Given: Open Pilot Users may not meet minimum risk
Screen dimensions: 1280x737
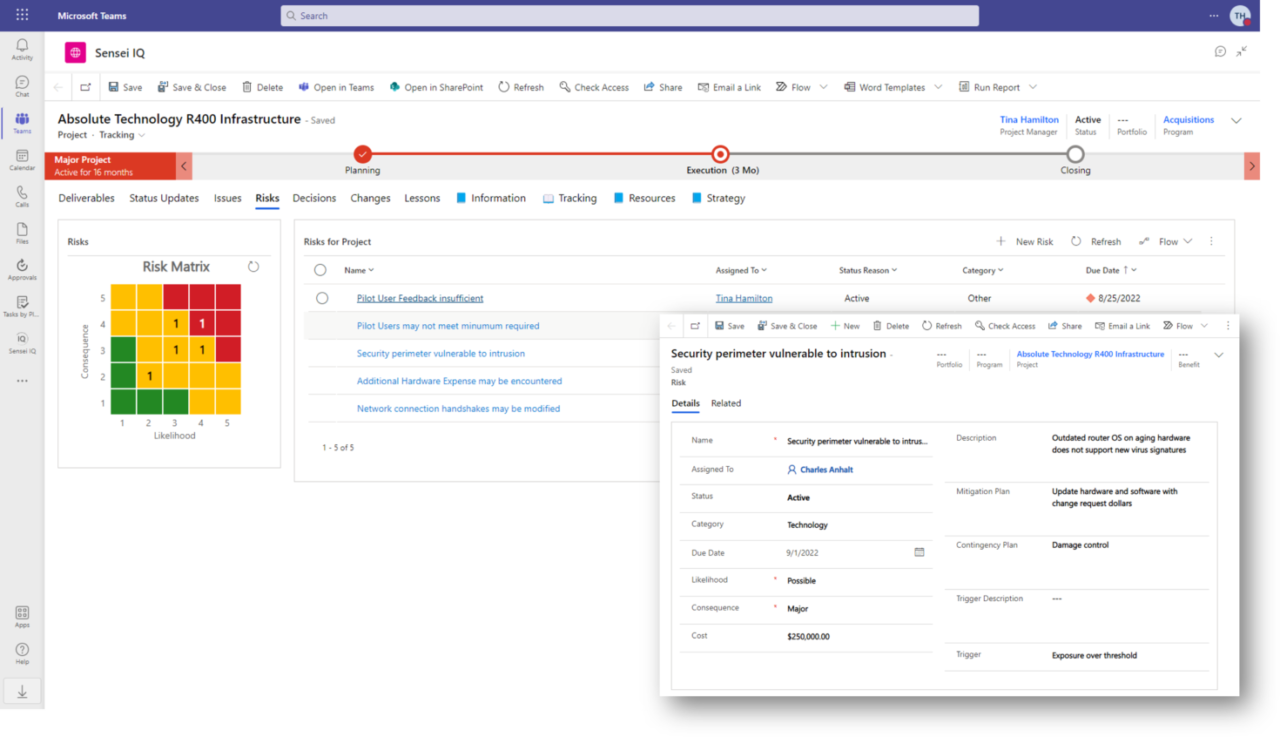Looking at the screenshot, I should (x=448, y=326).
